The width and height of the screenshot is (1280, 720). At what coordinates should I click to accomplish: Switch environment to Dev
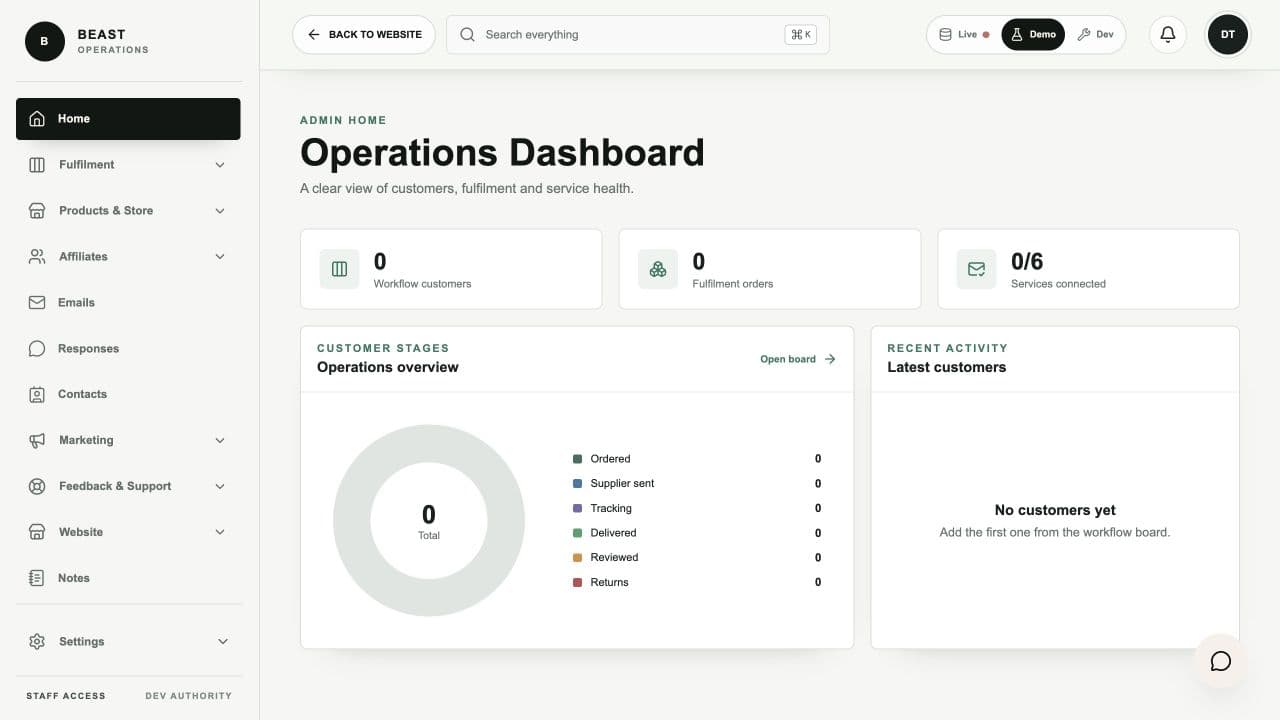pyautogui.click(x=1095, y=35)
